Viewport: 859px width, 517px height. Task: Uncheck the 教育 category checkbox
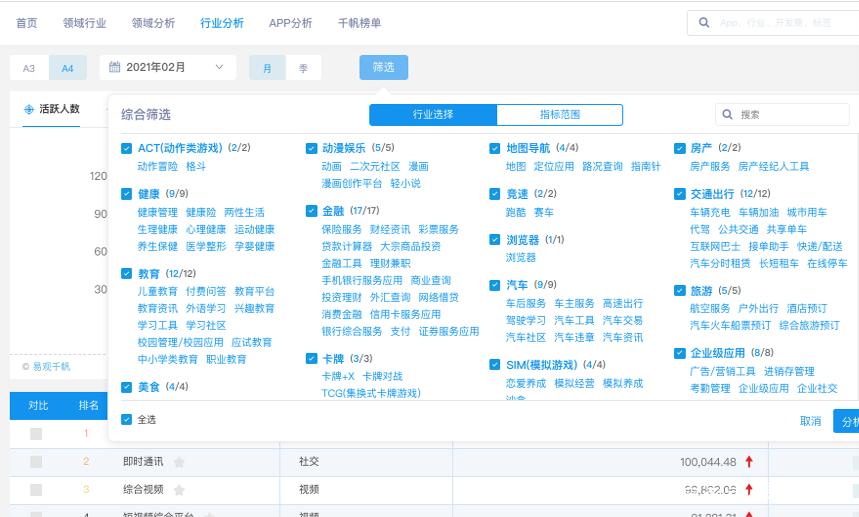click(127, 274)
